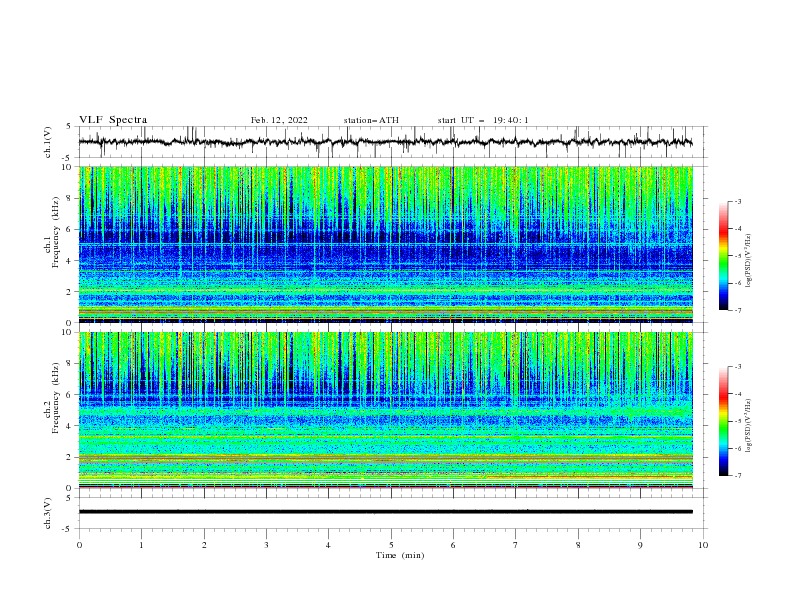The height and width of the screenshot is (612, 792).
Task: Click the time axis tick label "2"
Action: pyautogui.click(x=204, y=545)
